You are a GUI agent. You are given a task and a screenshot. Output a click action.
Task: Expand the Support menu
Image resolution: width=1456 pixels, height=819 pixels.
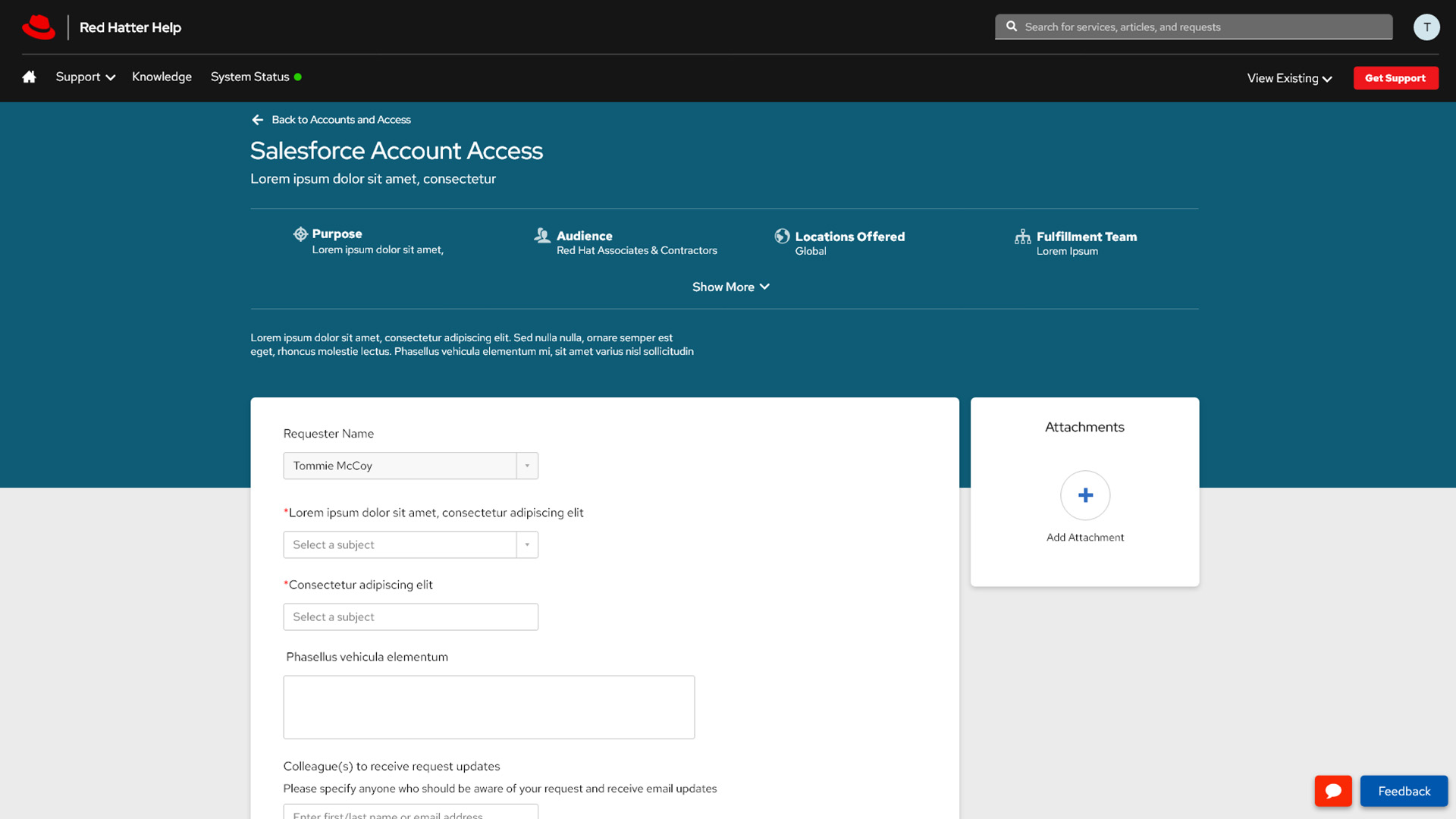tap(85, 77)
